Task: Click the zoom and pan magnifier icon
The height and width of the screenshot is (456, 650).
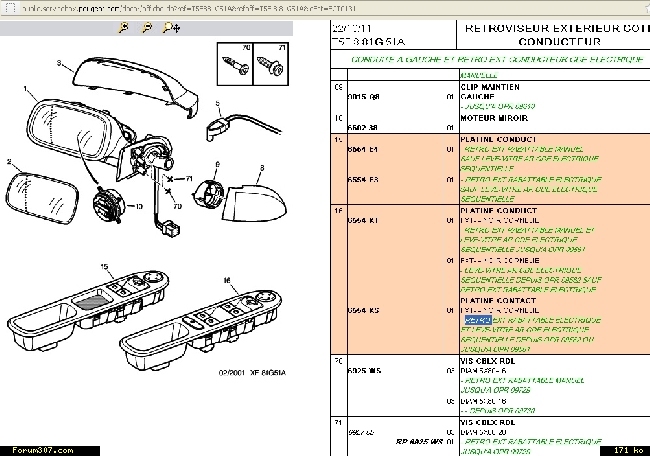Action: tap(172, 29)
